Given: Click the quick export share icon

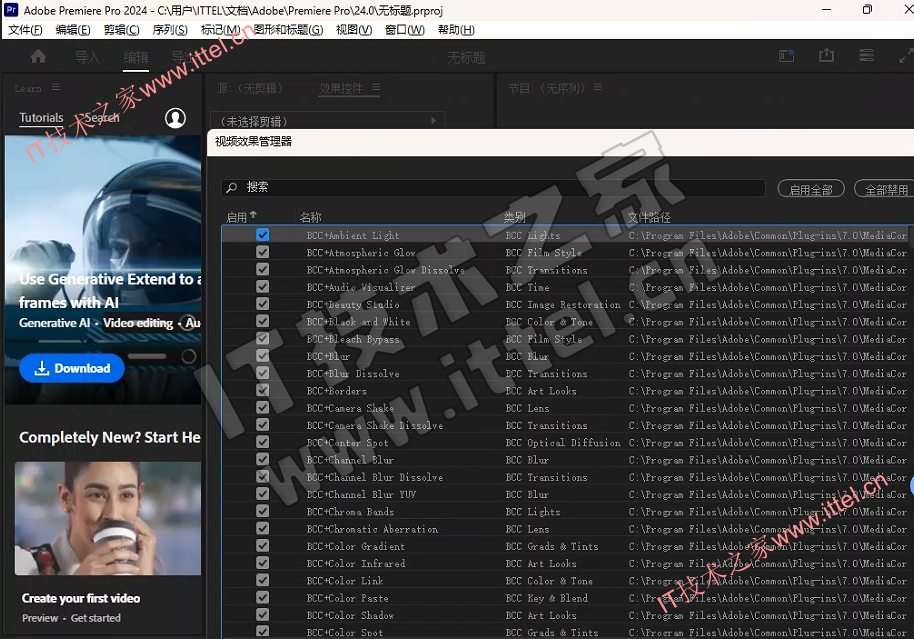Looking at the screenshot, I should [827, 55].
